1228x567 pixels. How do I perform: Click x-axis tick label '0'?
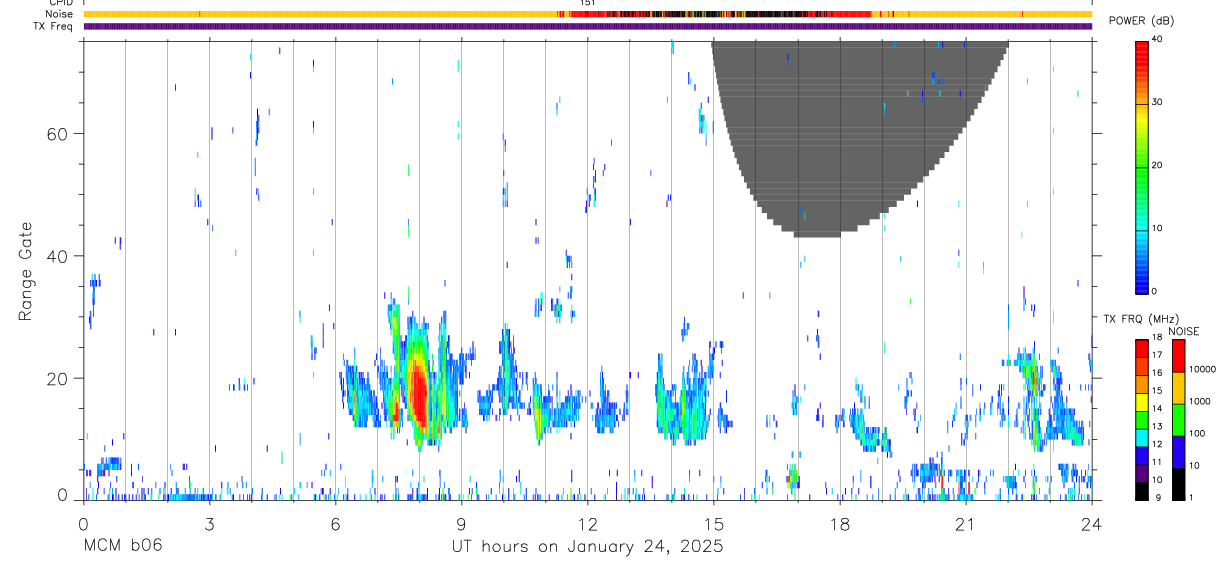(84, 524)
